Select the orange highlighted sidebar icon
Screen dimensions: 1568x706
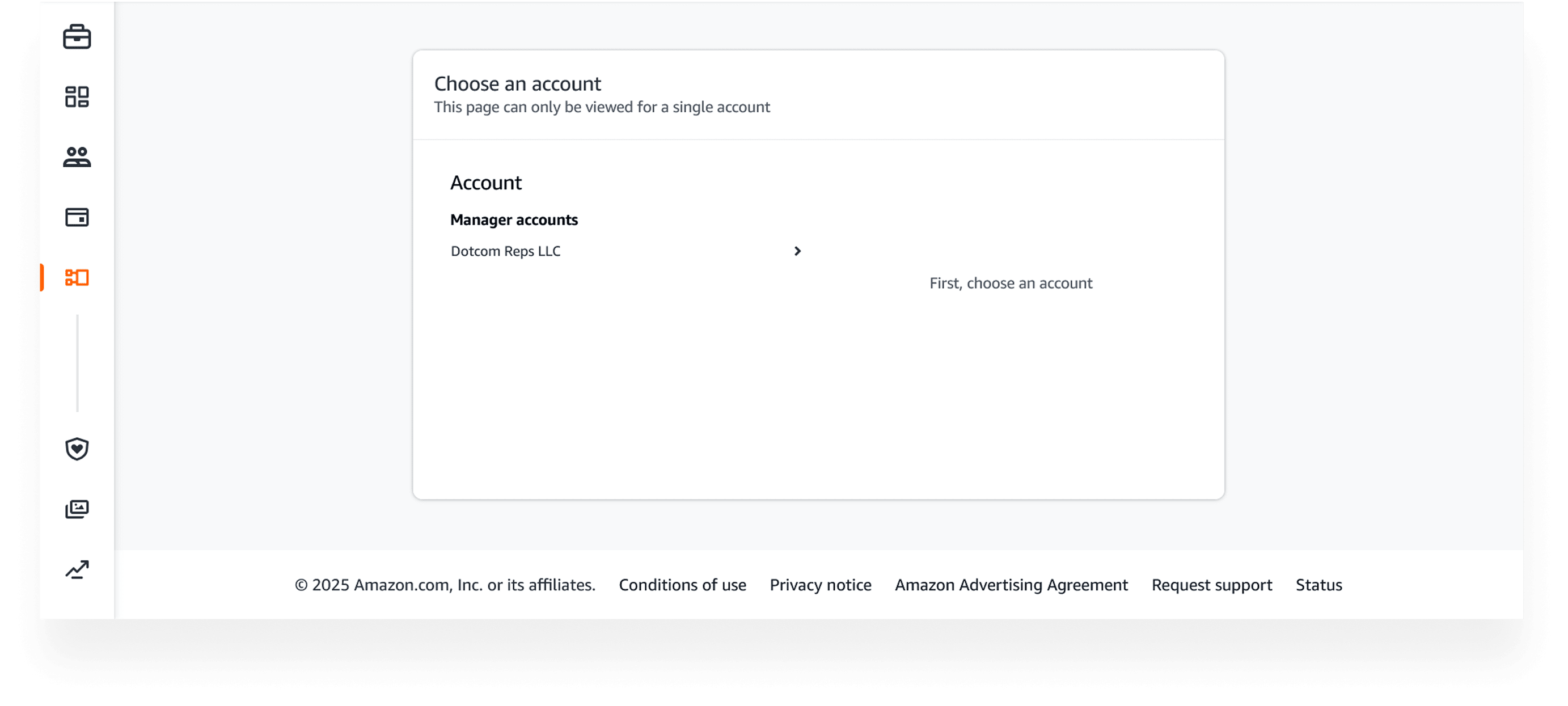[77, 277]
